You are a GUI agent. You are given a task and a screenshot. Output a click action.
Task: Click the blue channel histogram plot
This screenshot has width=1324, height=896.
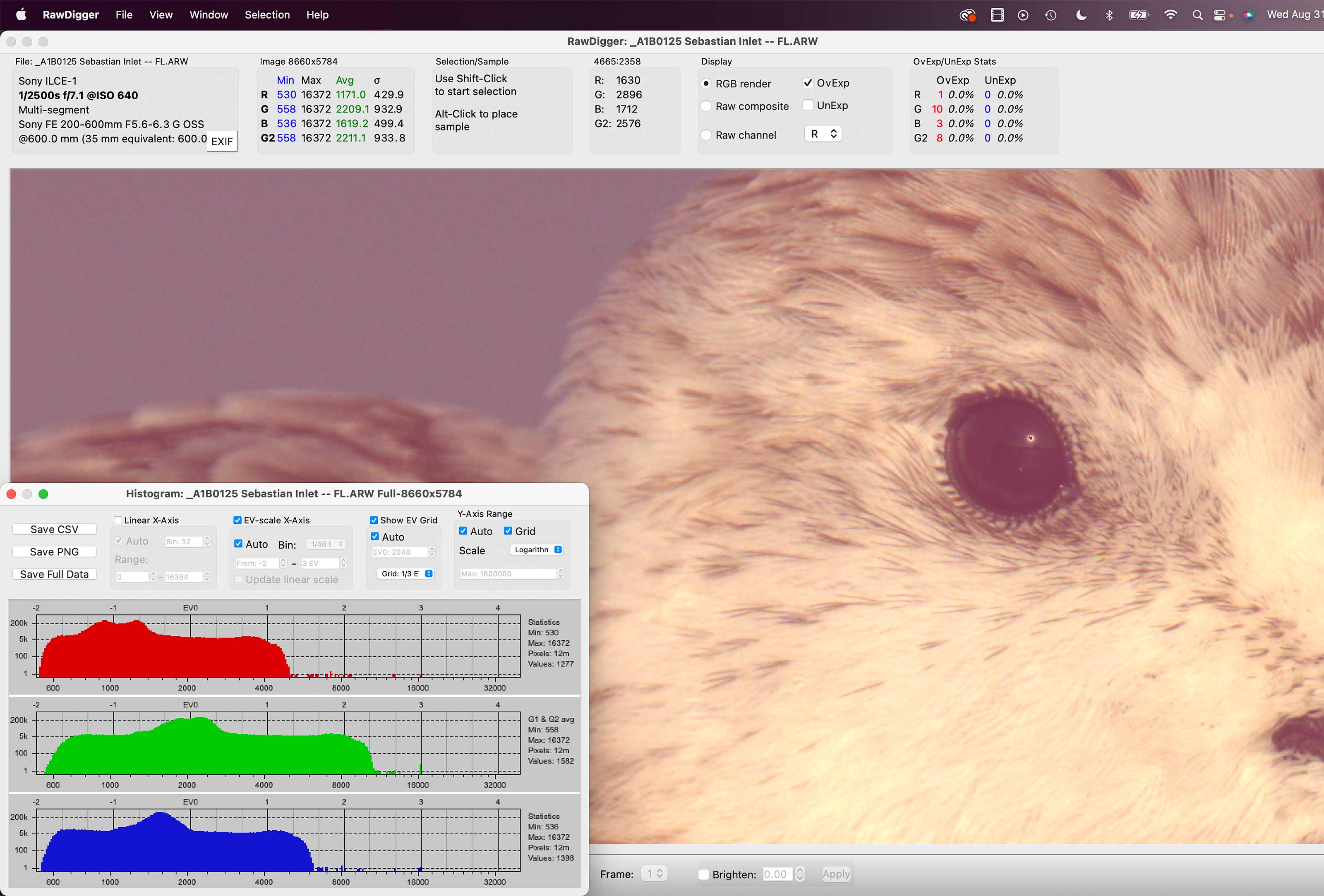(278, 840)
